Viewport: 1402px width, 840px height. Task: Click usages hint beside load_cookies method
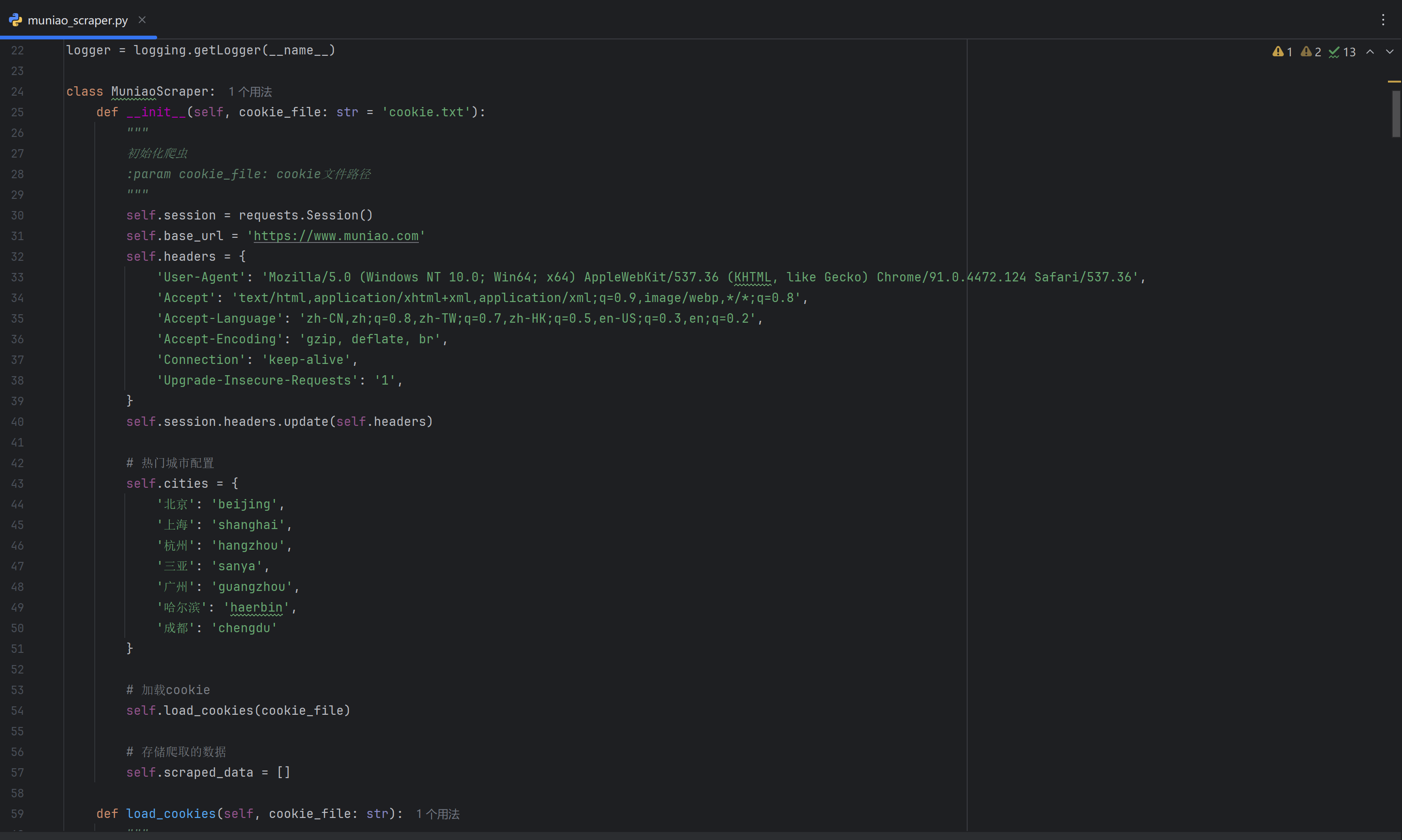pyautogui.click(x=438, y=814)
